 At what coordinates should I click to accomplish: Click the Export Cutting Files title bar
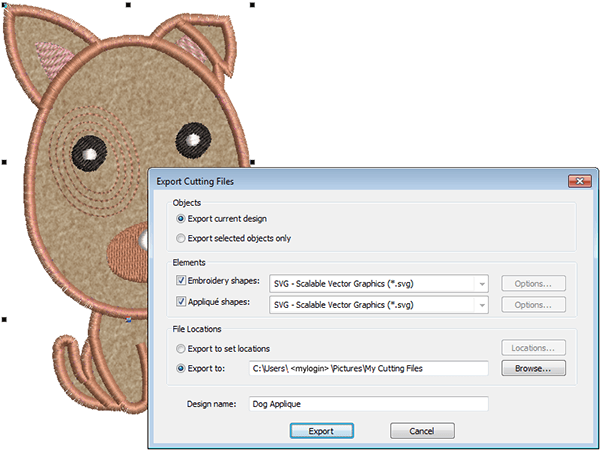point(350,181)
